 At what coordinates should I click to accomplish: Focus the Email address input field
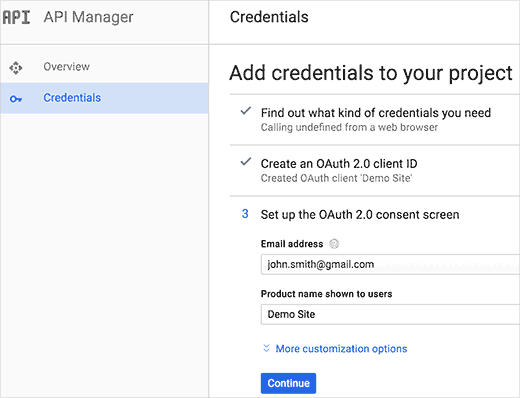(x=390, y=264)
